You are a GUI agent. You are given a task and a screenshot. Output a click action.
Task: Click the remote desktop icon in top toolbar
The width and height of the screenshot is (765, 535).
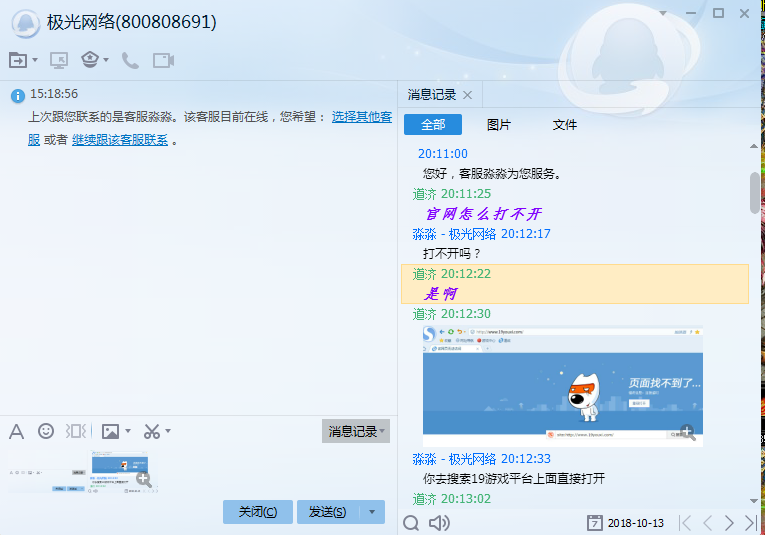tap(59, 60)
